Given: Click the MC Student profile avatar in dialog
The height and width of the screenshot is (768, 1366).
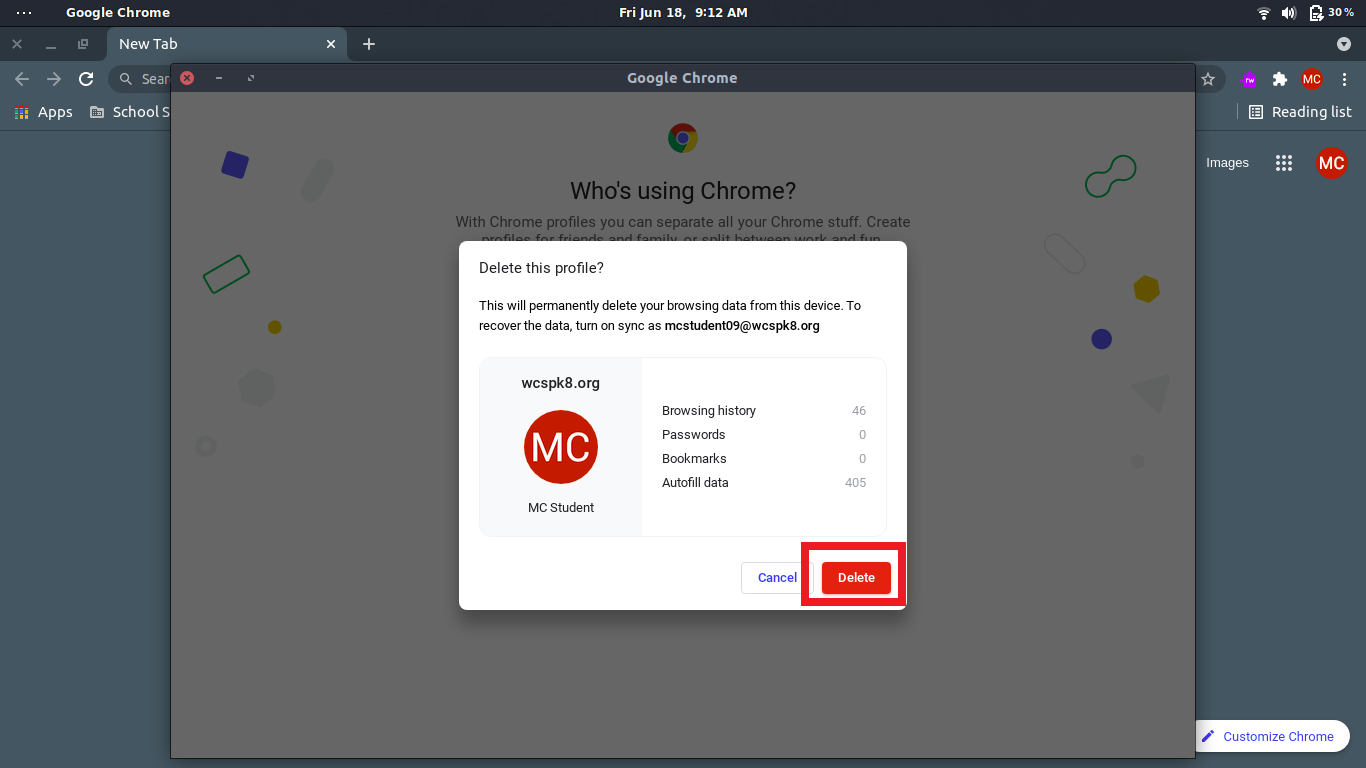Looking at the screenshot, I should click(561, 447).
